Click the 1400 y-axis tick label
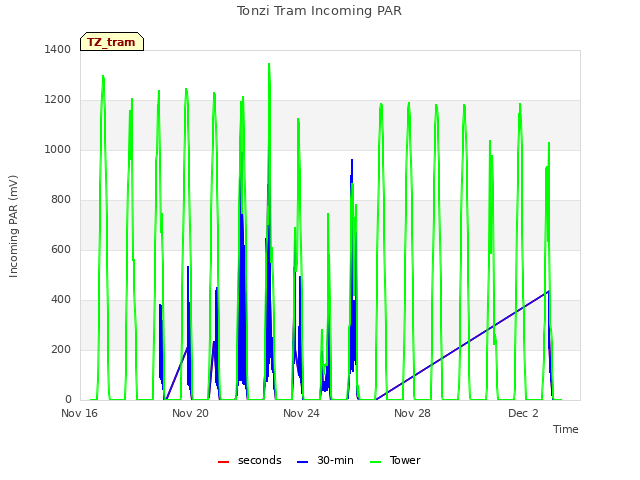Viewport: 640px width, 480px height. 58,49
